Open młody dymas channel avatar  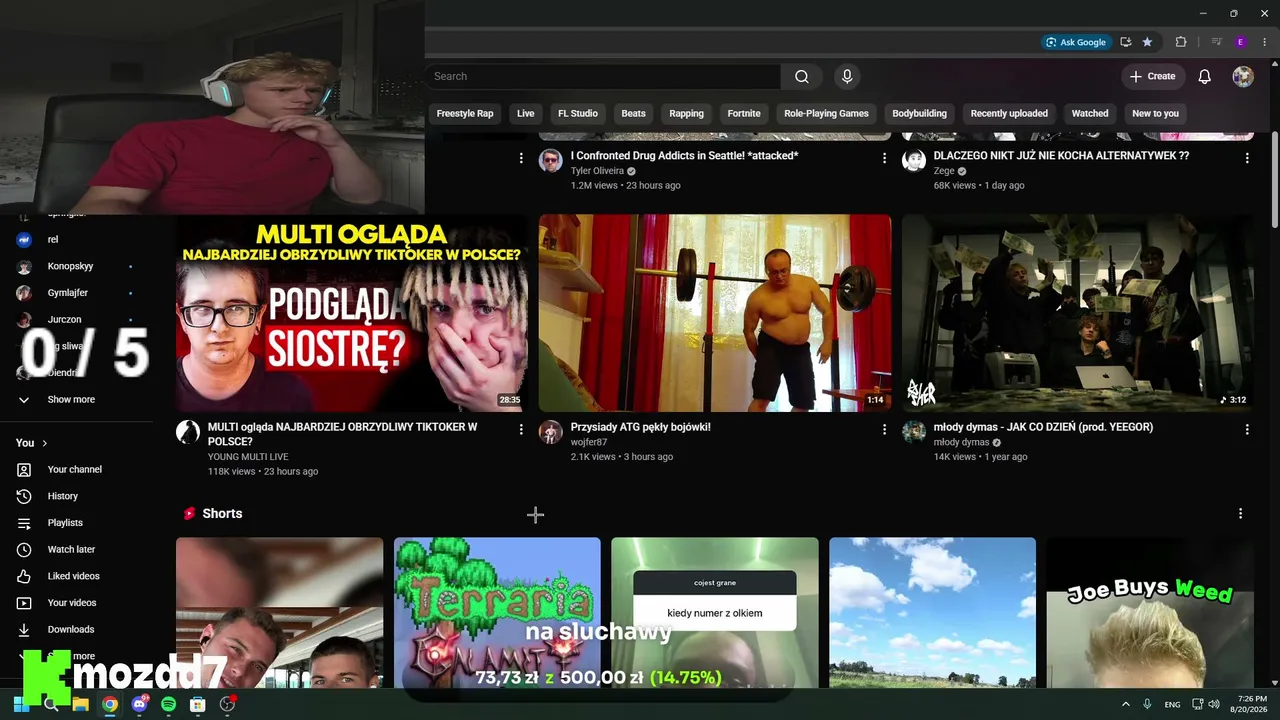click(914, 432)
